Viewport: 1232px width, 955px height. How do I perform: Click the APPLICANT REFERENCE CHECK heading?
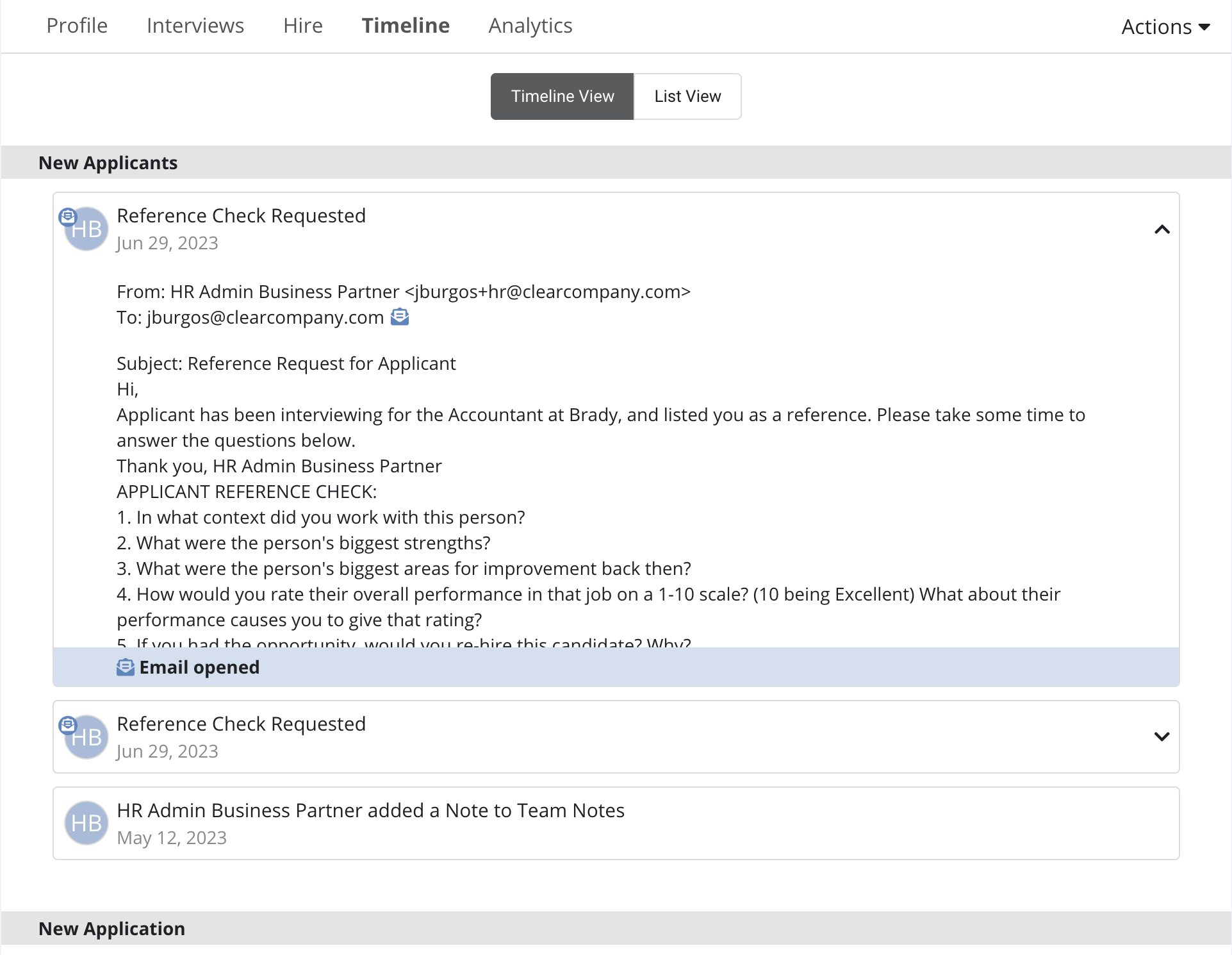tap(247, 492)
